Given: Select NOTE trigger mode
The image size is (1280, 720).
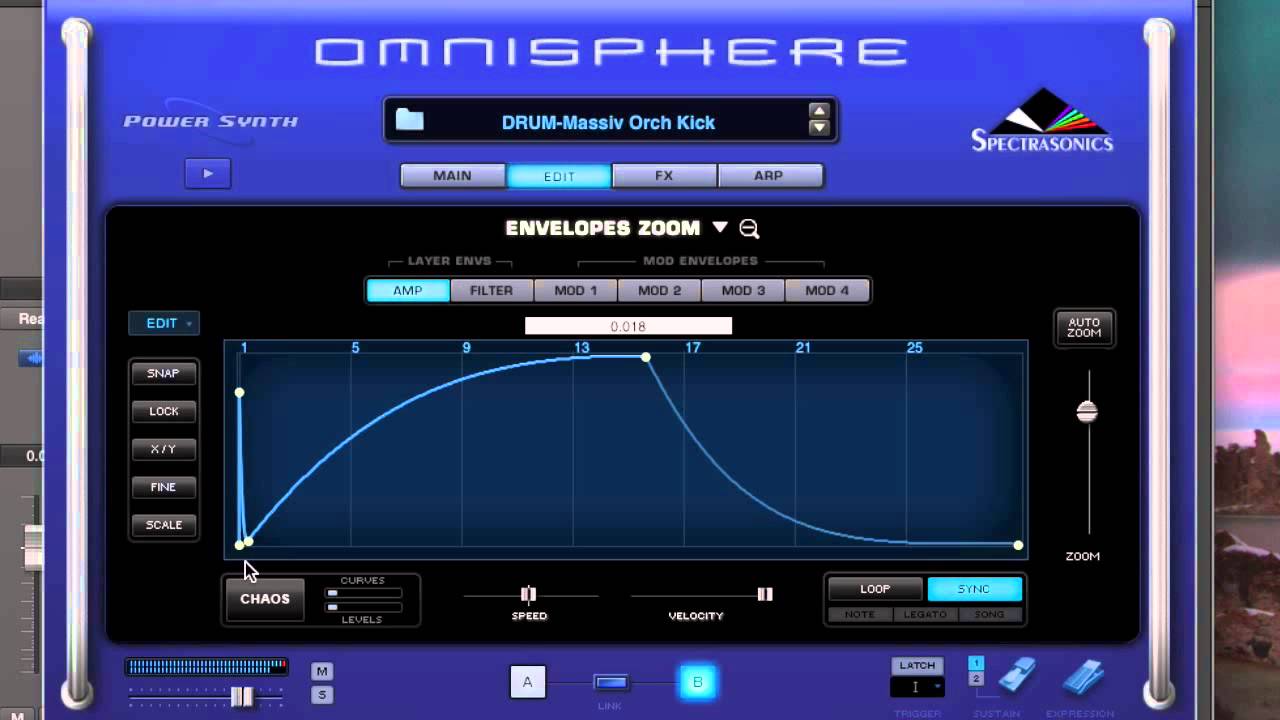Looking at the screenshot, I should 860,615.
